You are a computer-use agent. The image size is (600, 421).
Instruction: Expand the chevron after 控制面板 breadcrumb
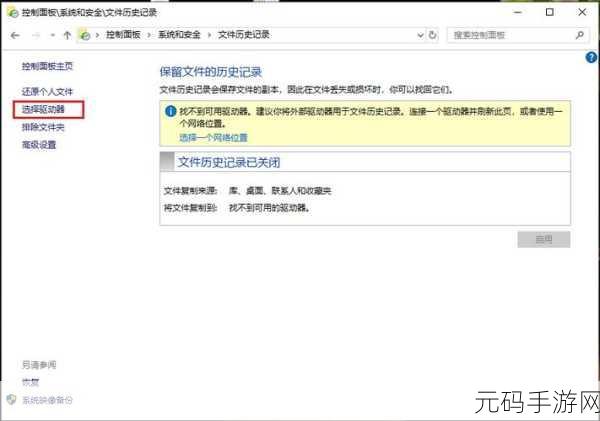(x=149, y=35)
